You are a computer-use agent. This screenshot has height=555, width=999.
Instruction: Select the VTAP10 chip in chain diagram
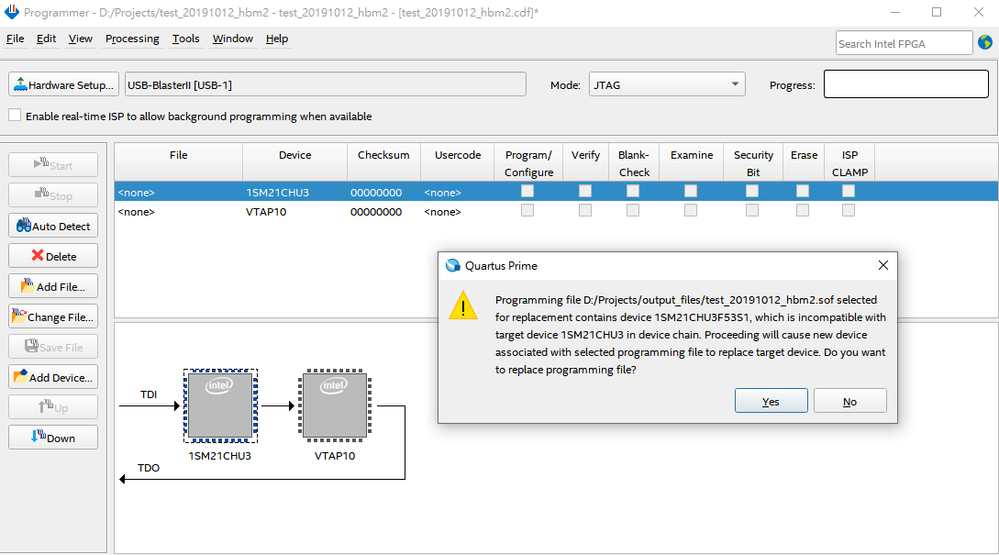tap(335, 405)
